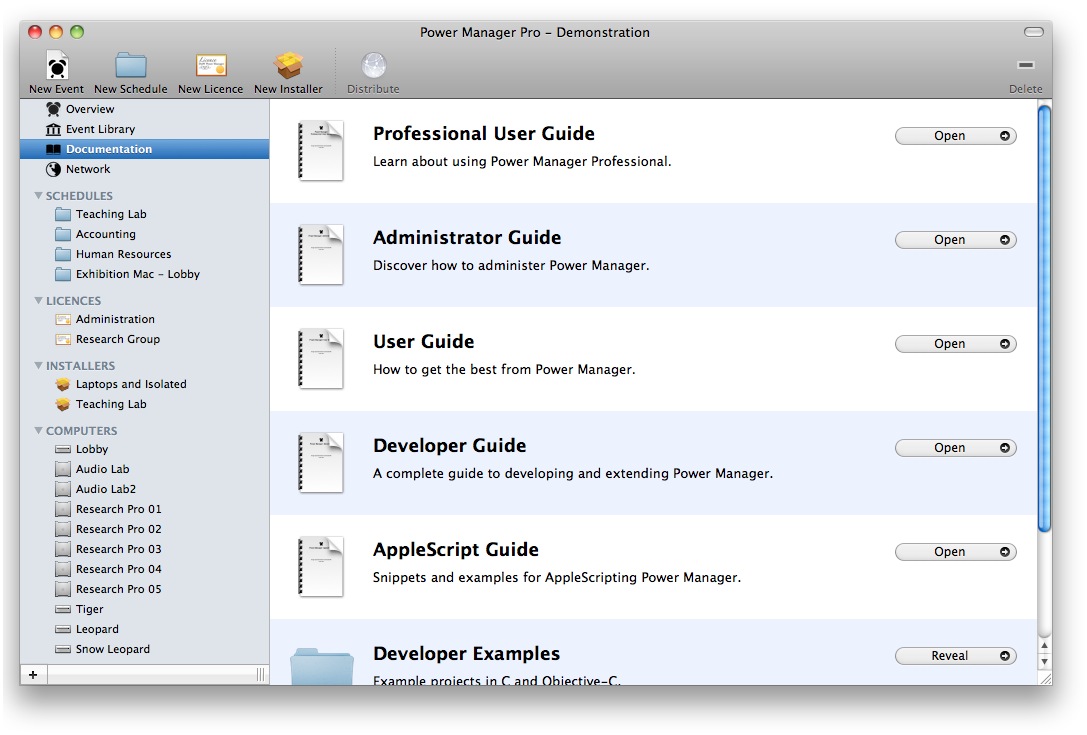Click the Professional User Guide document thumbnail

(x=320, y=150)
